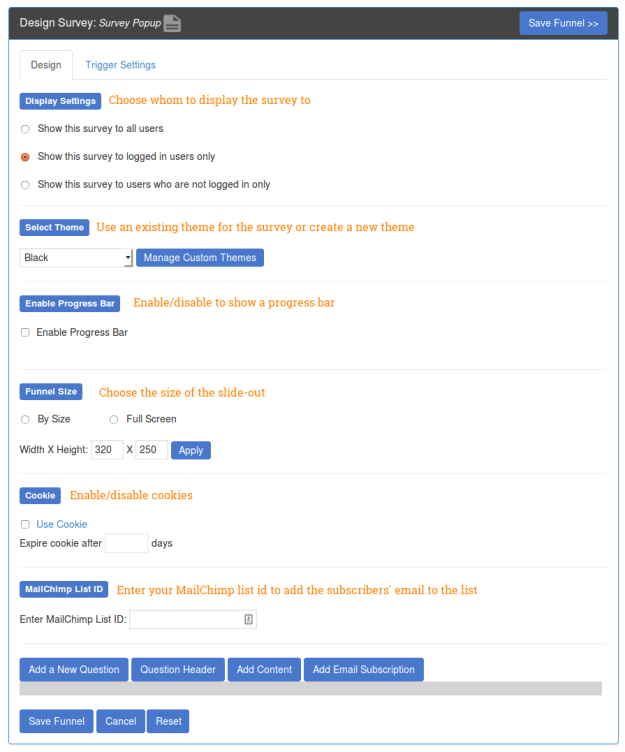625x752 pixels.
Task: Select survey for users not logged in
Action: pyautogui.click(x=25, y=185)
